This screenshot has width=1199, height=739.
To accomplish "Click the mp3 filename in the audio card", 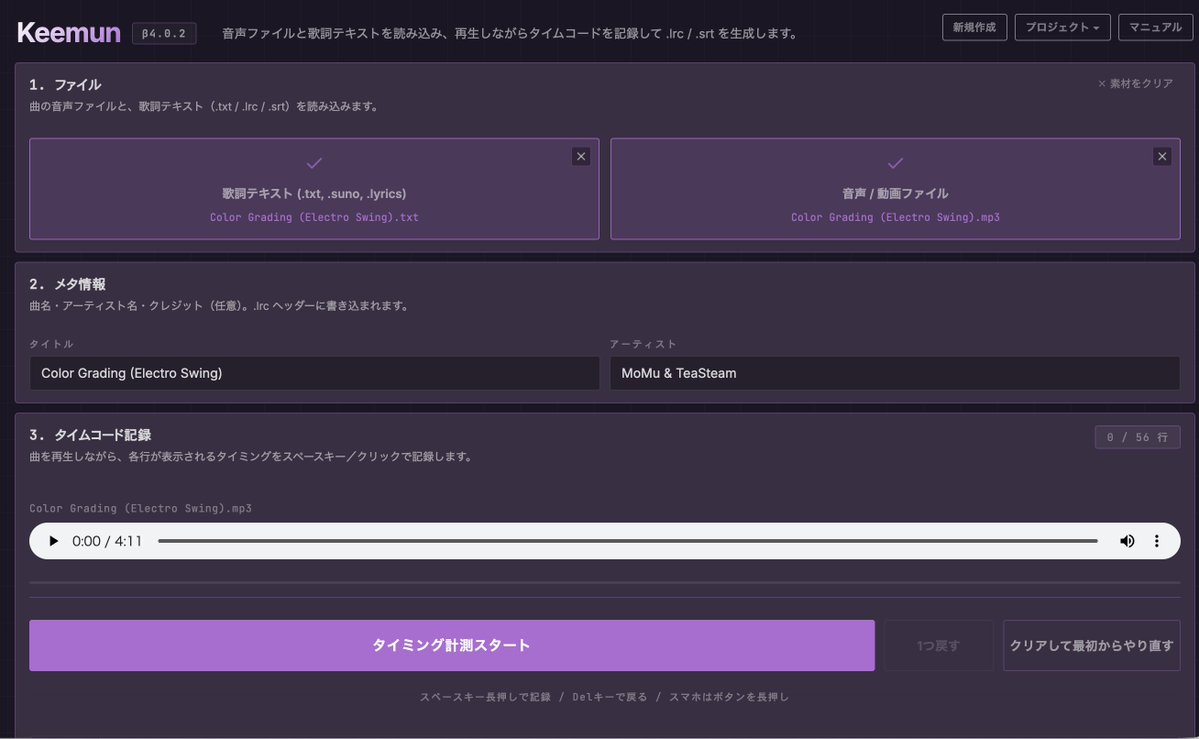I will tap(895, 217).
